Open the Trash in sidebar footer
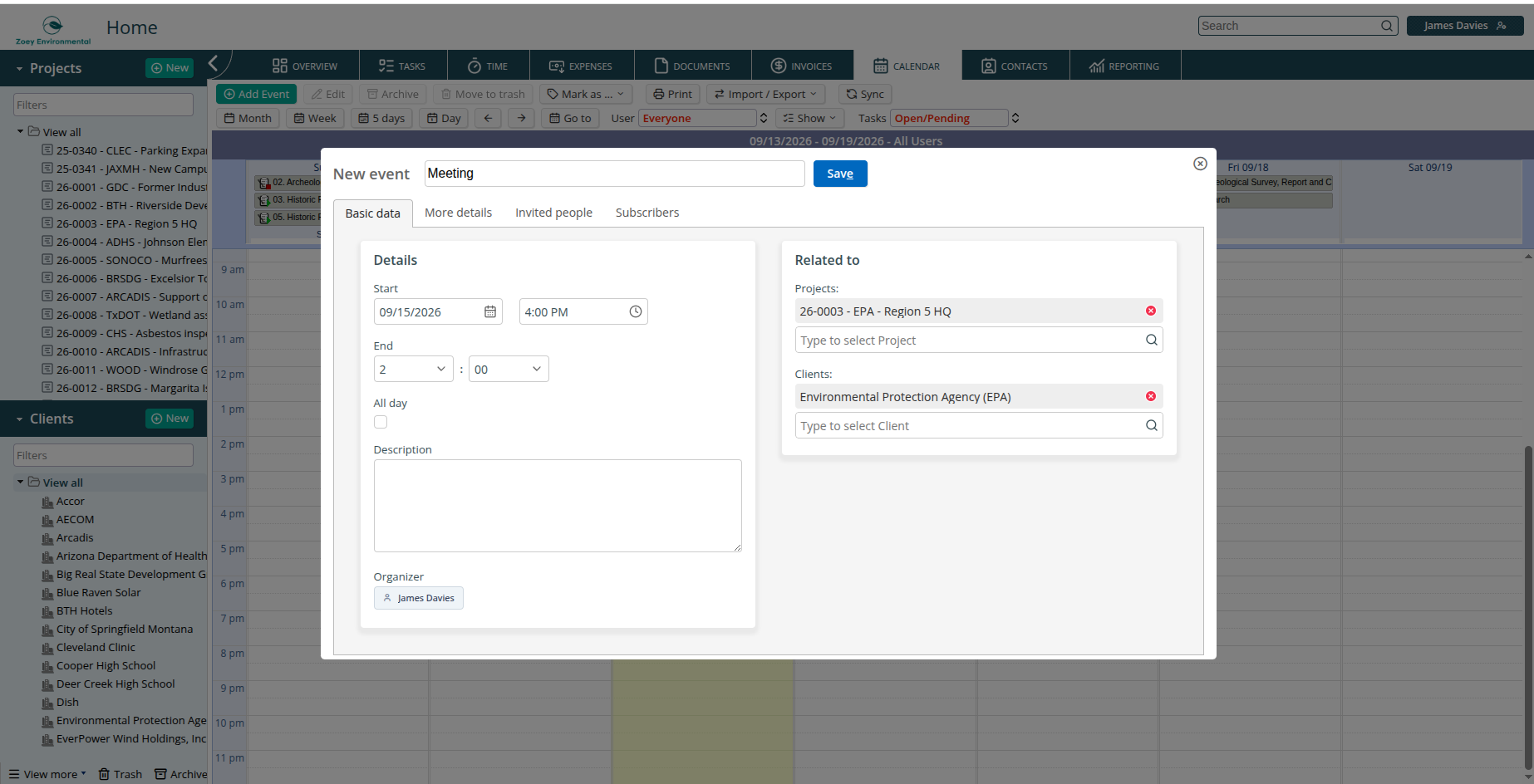Image resolution: width=1534 pixels, height=784 pixels. 120,774
